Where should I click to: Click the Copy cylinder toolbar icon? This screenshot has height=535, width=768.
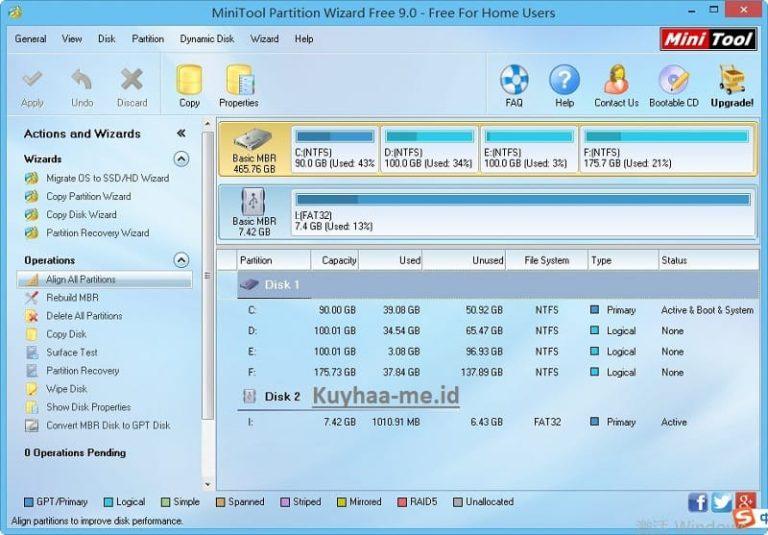189,80
